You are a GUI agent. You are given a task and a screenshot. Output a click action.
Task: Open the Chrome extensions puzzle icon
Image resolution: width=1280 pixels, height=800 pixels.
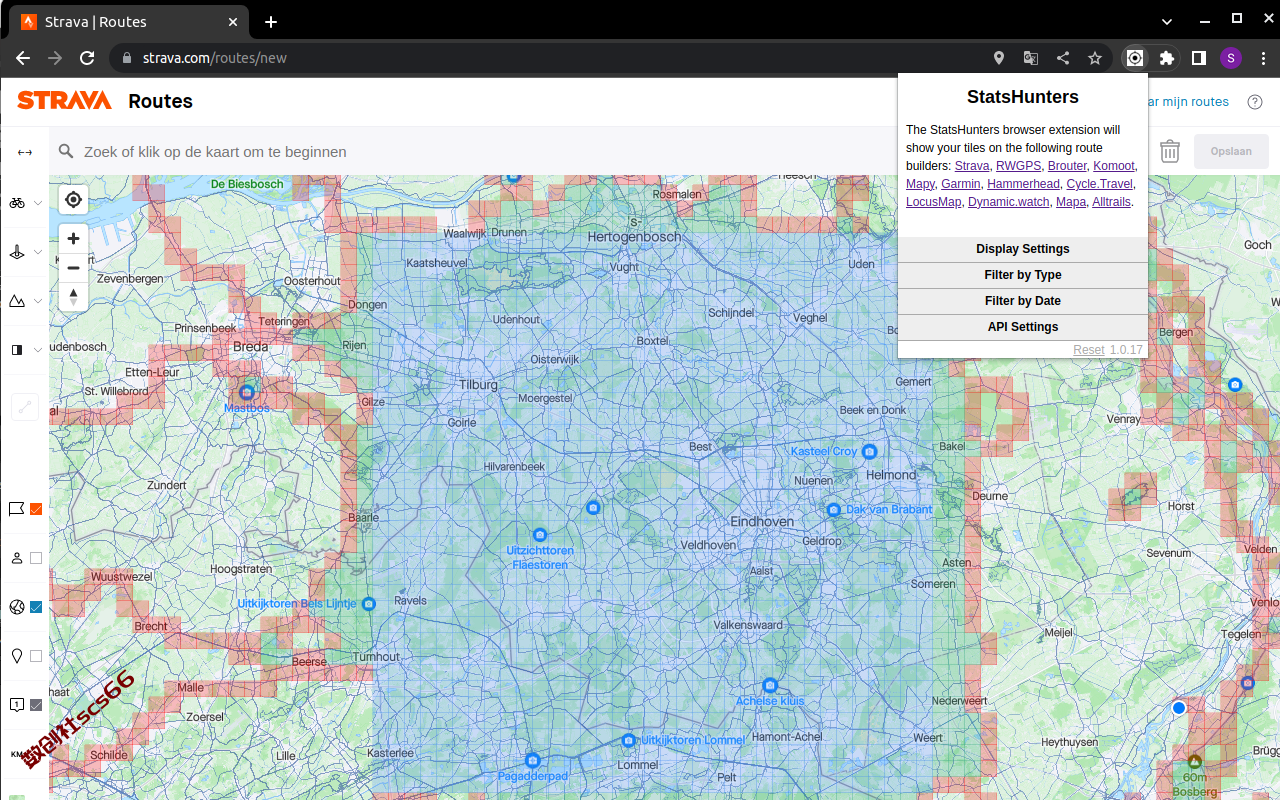(1166, 58)
